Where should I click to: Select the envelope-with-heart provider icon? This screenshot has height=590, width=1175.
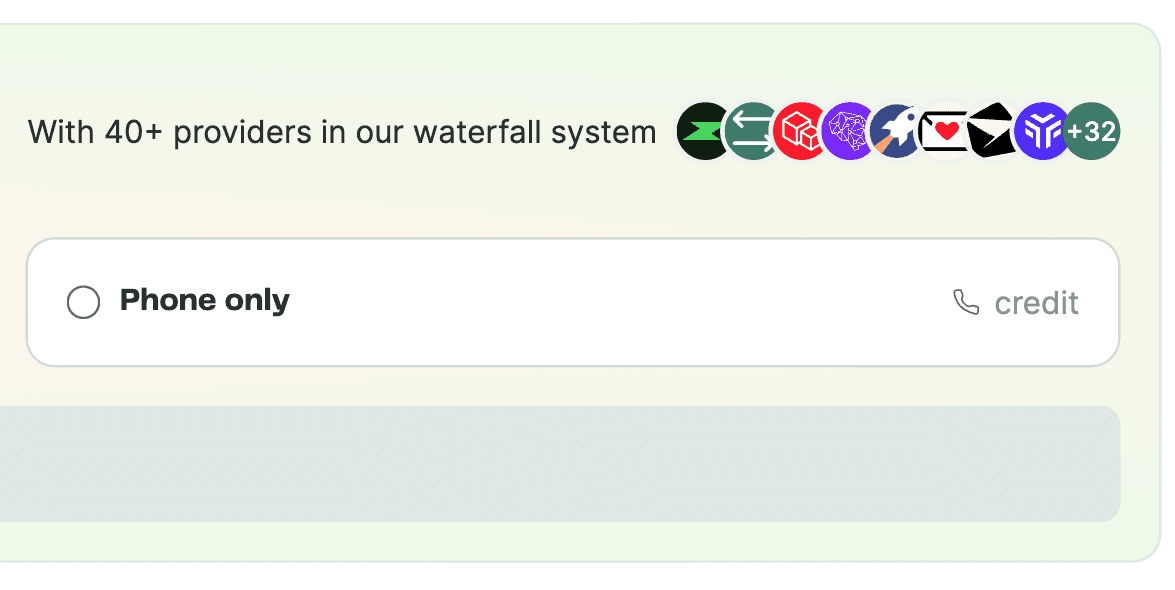coord(943,131)
